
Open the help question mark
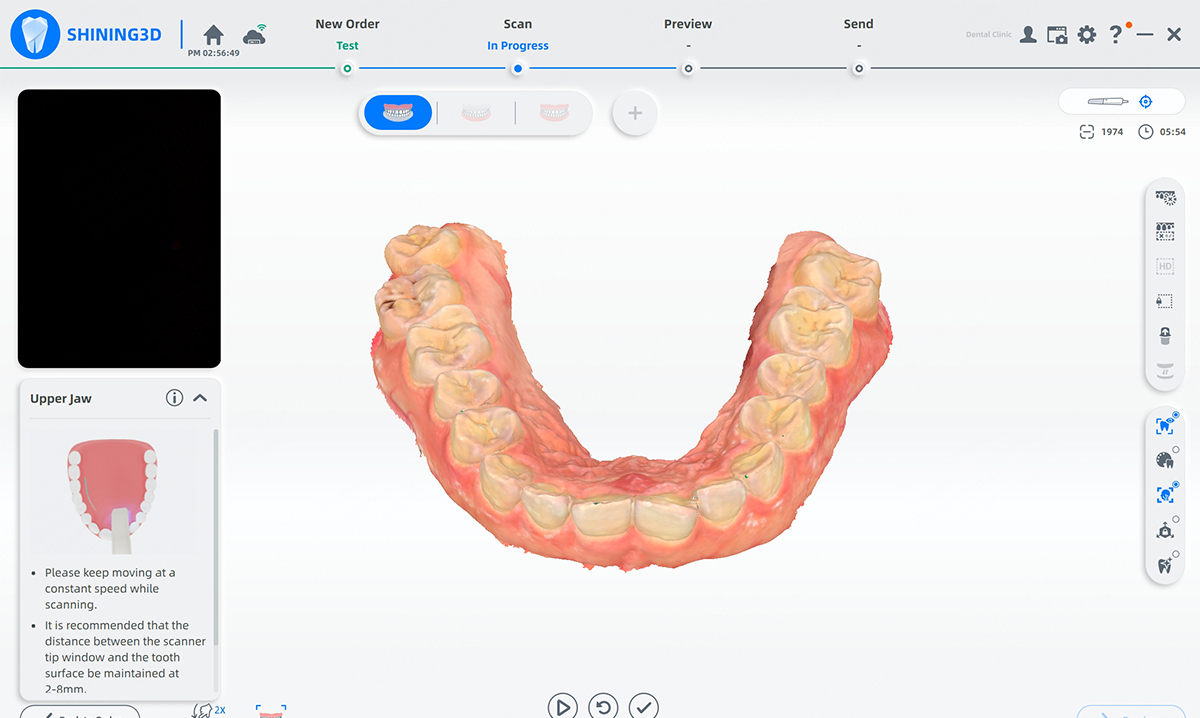[1116, 35]
